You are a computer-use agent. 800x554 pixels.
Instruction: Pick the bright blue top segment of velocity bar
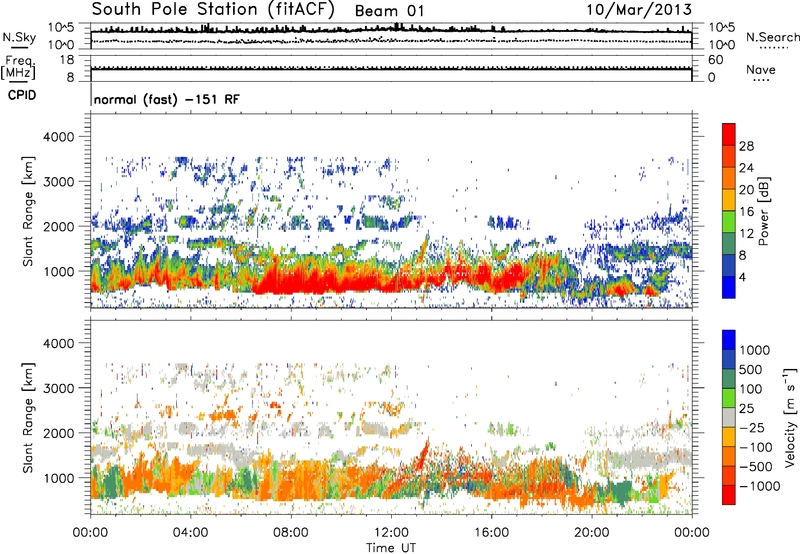(729, 340)
